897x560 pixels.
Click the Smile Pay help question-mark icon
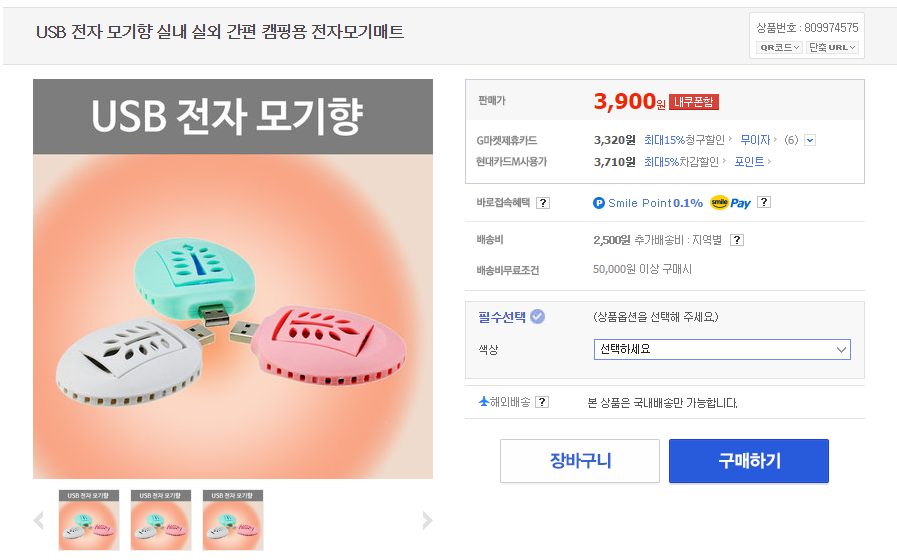764,202
